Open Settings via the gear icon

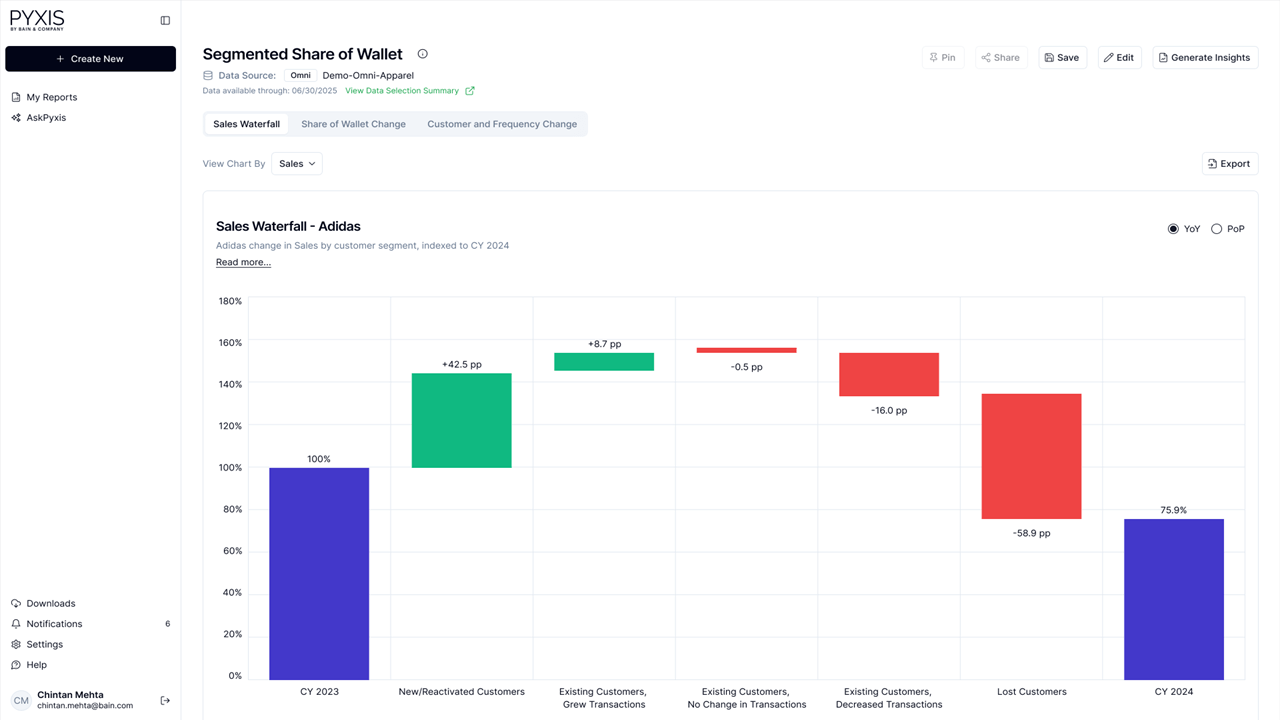pyautogui.click(x=15, y=644)
